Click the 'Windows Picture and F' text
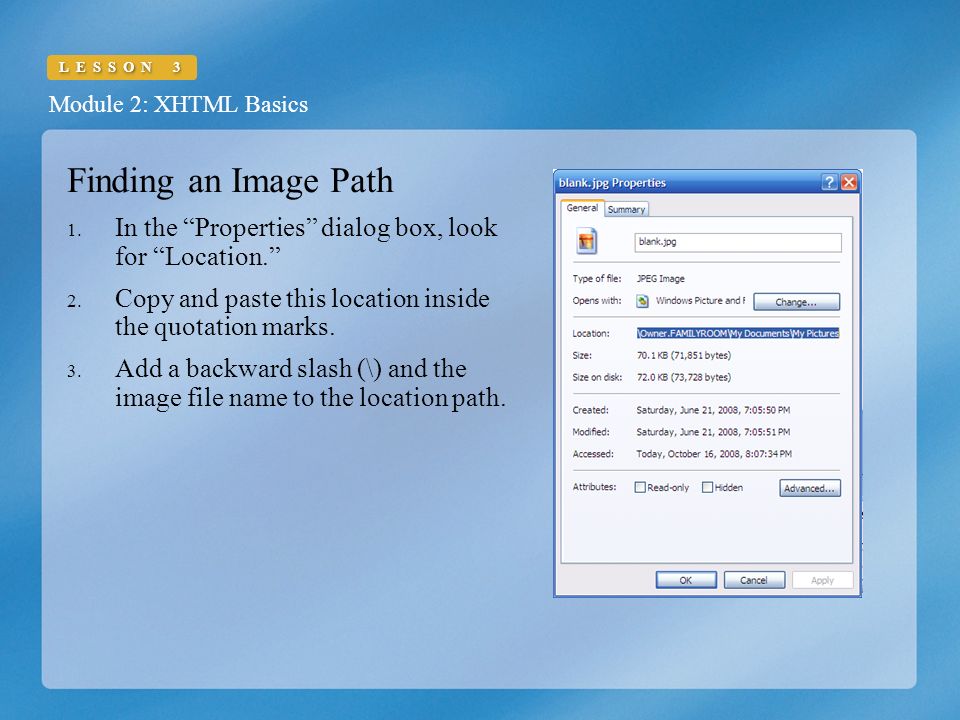Screen dimensions: 960x720 (700, 301)
